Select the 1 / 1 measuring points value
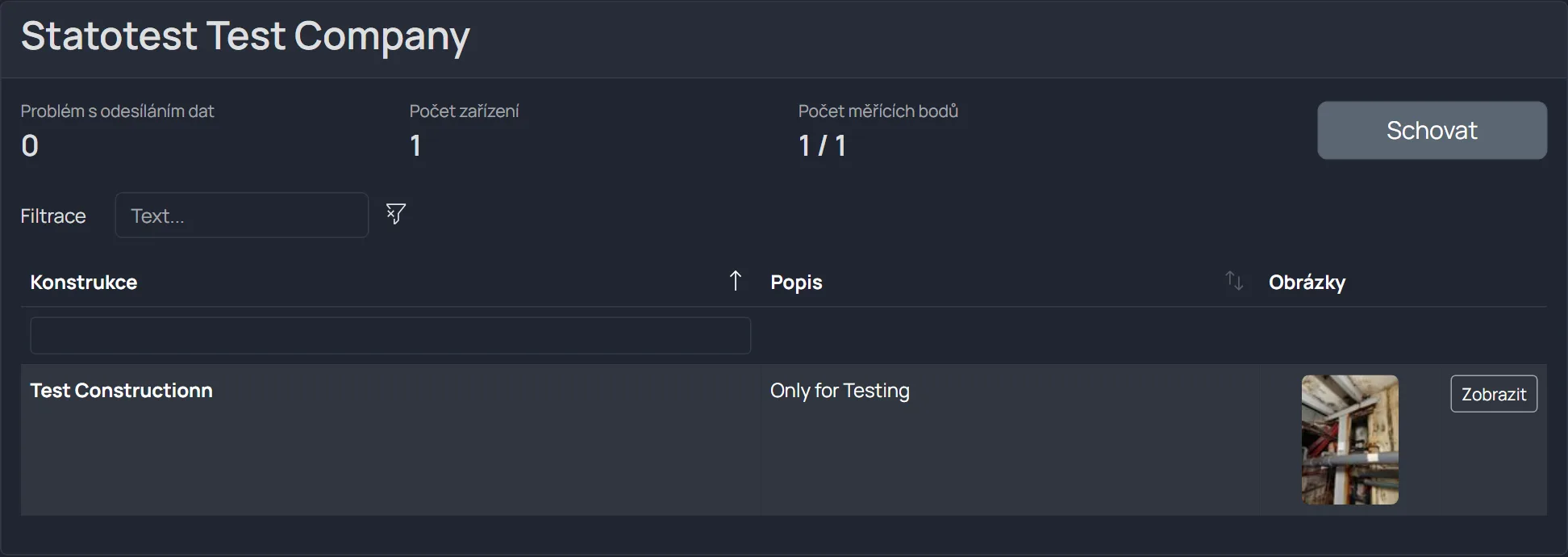 [x=822, y=146]
